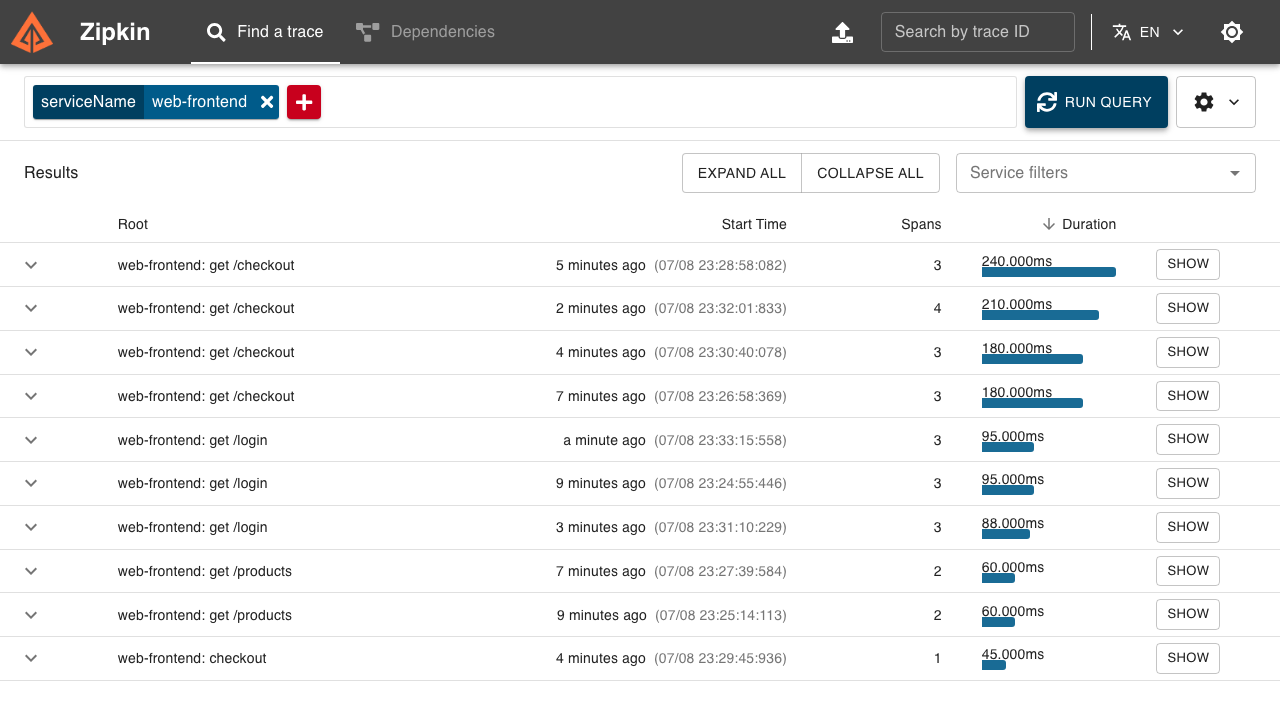Show the login trace started 23:24:55:446
The height and width of the screenshot is (720, 1280).
1188,483
